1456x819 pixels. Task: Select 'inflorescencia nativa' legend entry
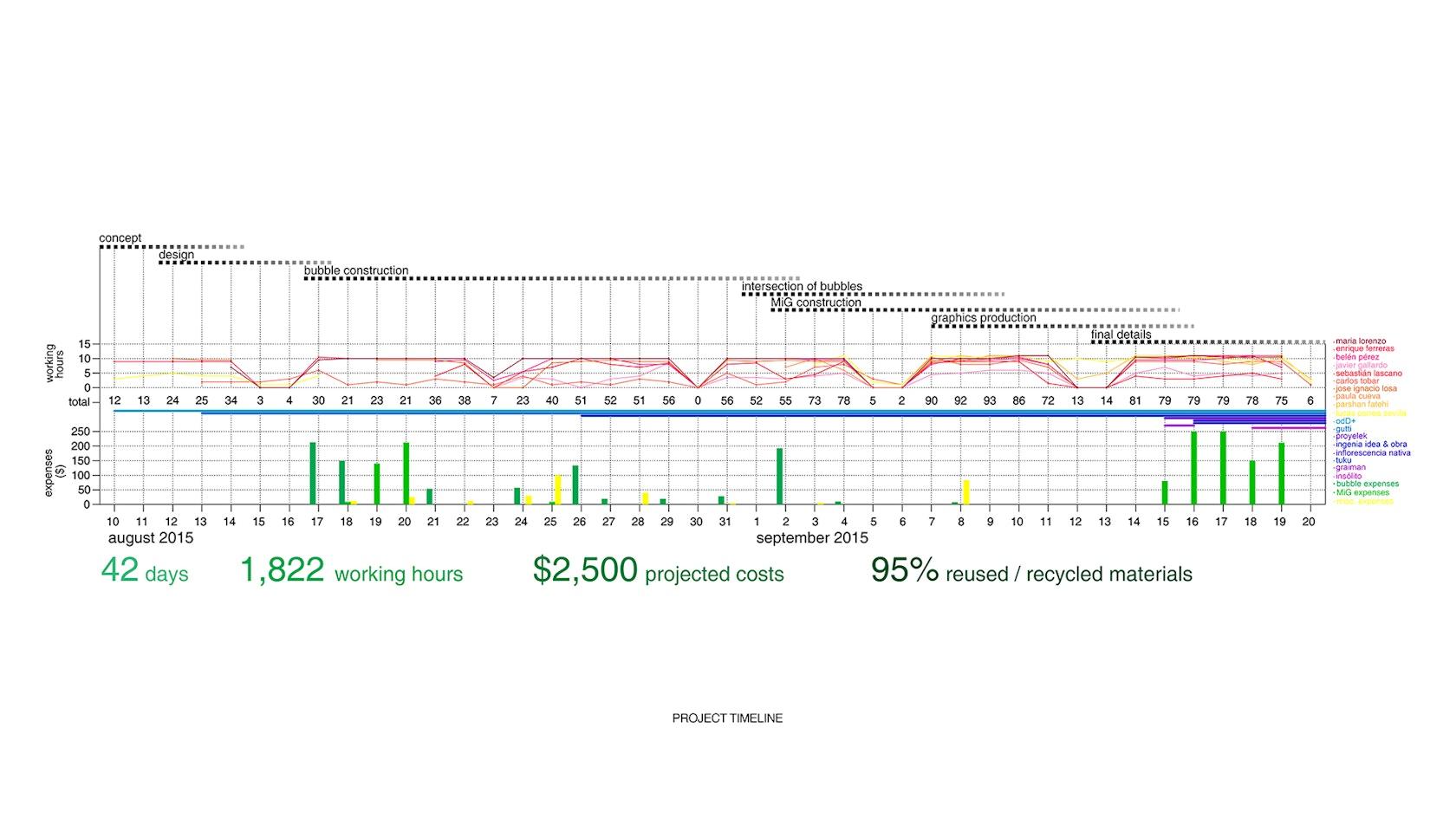click(1373, 452)
